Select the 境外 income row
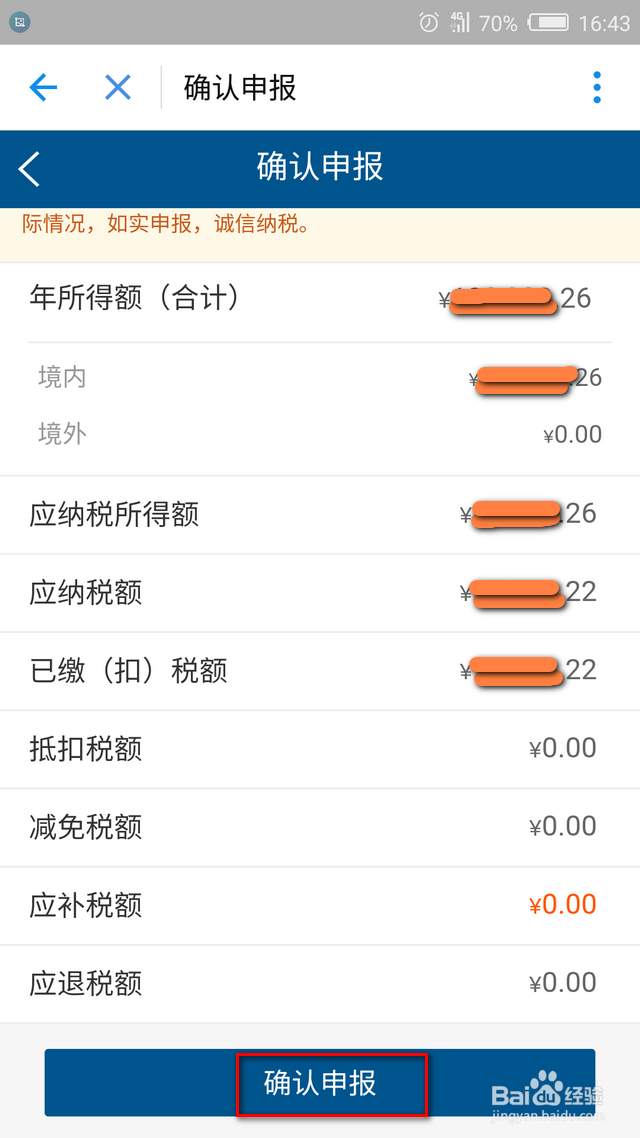640x1138 pixels. pyautogui.click(x=320, y=434)
